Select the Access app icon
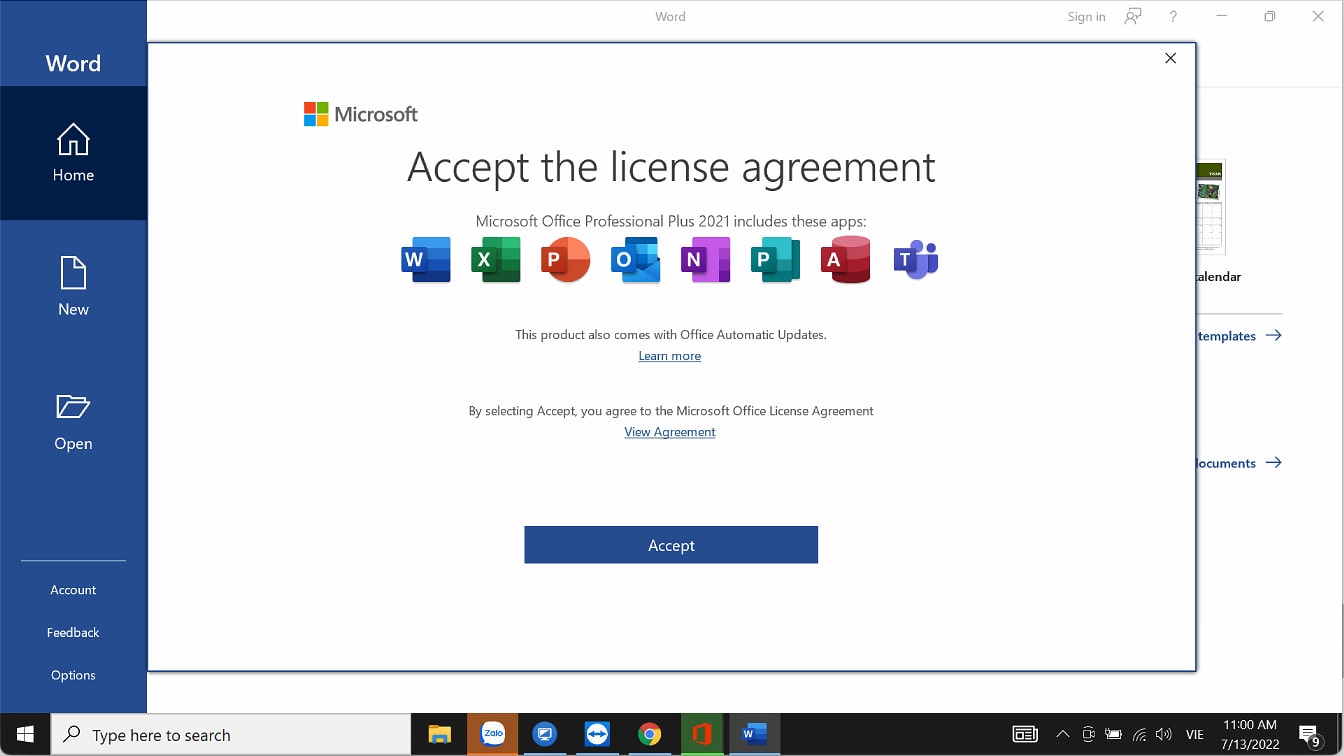The image size is (1344, 756). tap(845, 259)
